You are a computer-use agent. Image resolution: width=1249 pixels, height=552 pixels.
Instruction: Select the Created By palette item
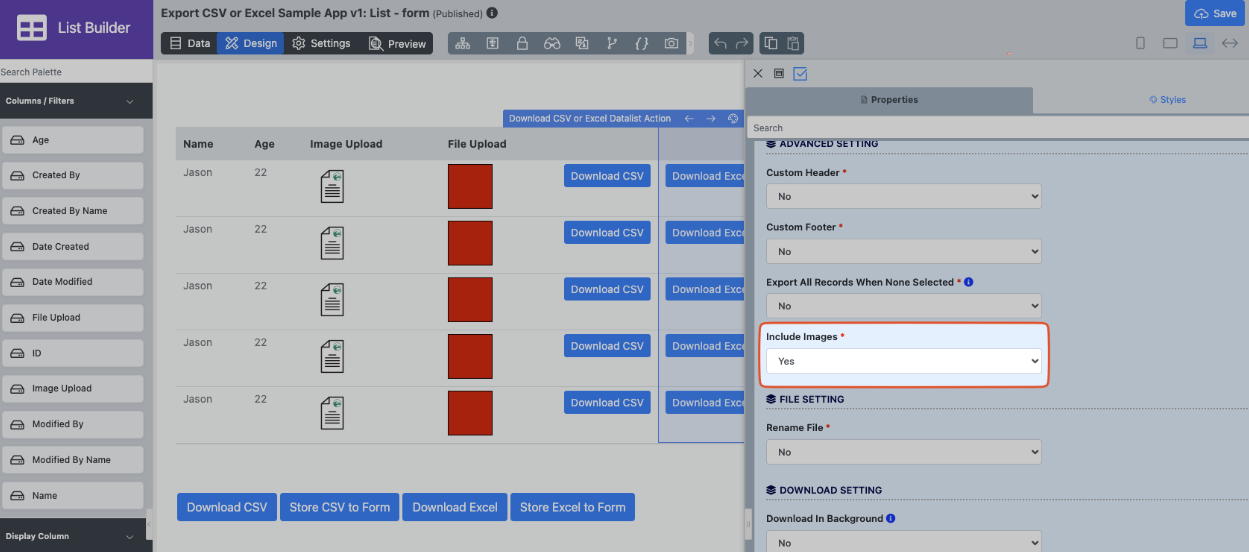click(73, 175)
